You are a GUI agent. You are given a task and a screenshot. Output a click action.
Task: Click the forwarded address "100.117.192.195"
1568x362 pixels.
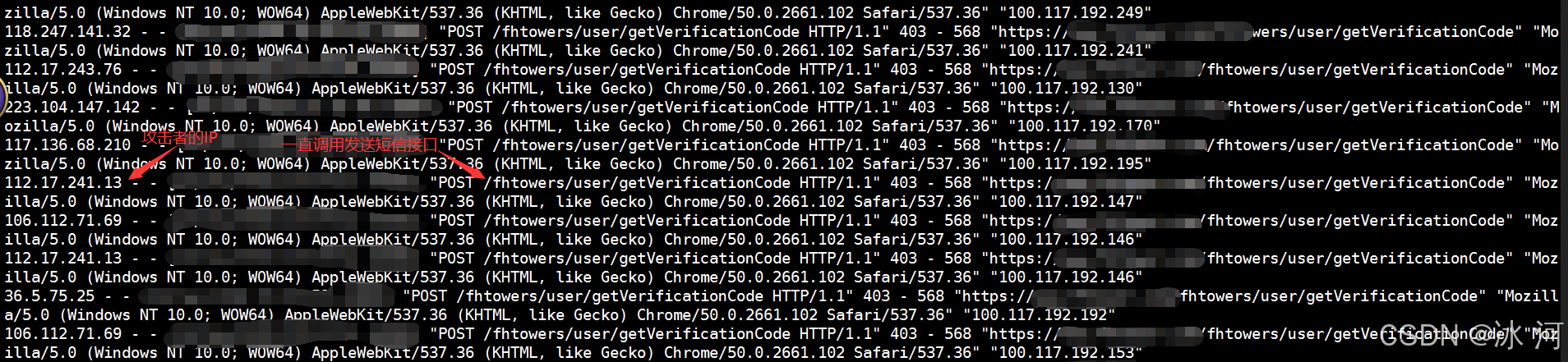1076,164
